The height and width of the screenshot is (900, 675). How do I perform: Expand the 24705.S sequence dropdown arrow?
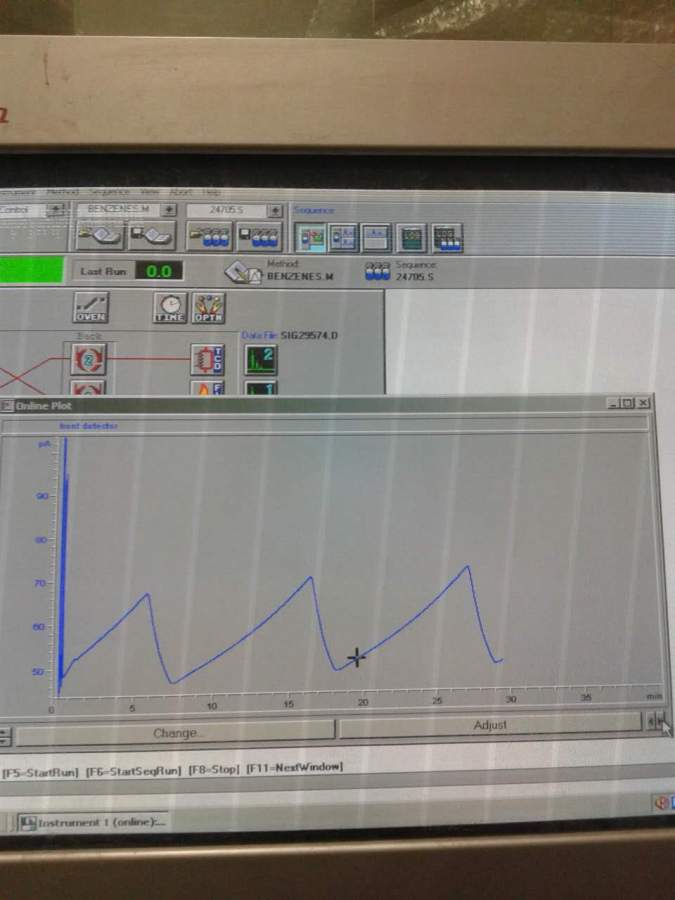pos(276,211)
